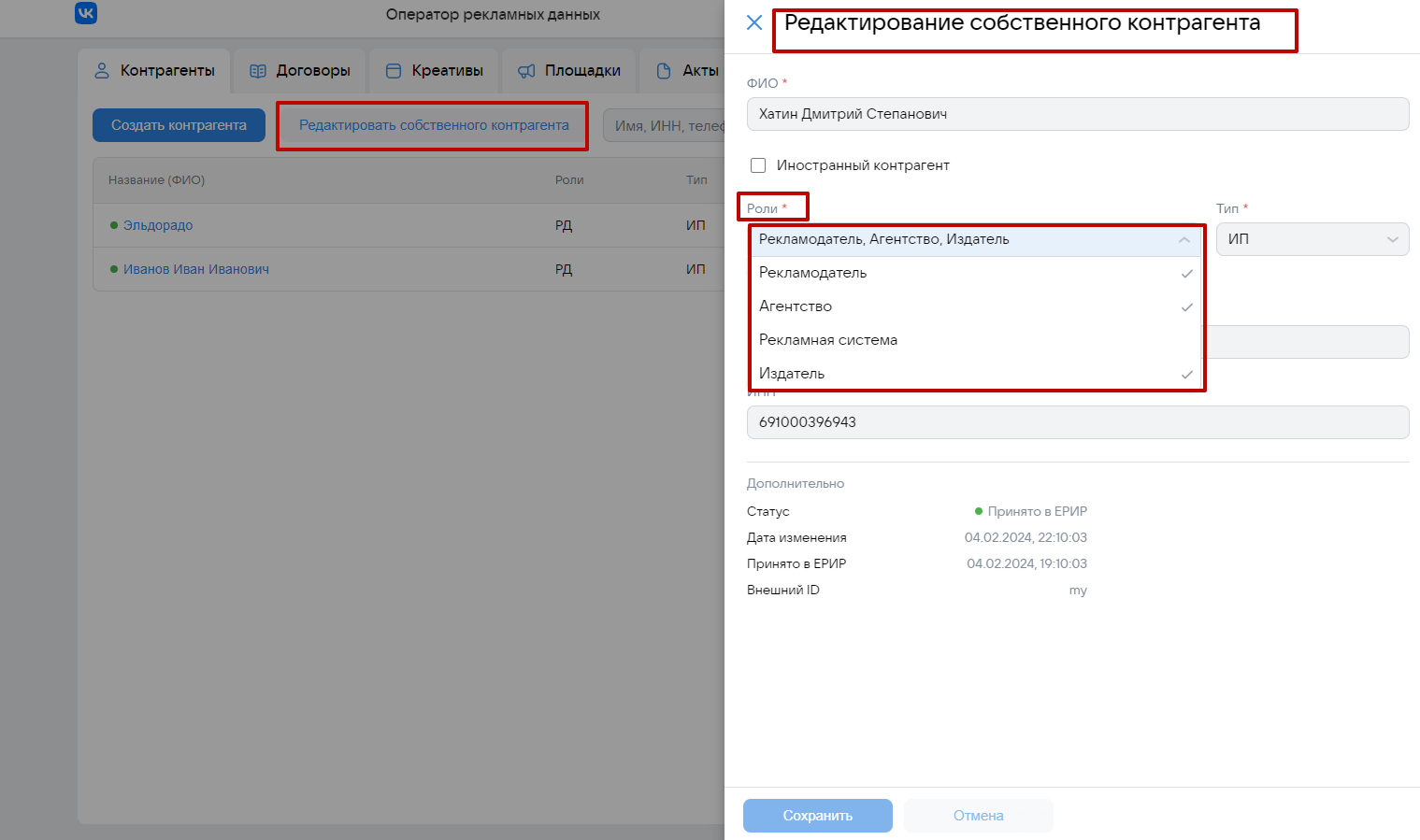Click the Контрагенты person icon

tap(102, 71)
